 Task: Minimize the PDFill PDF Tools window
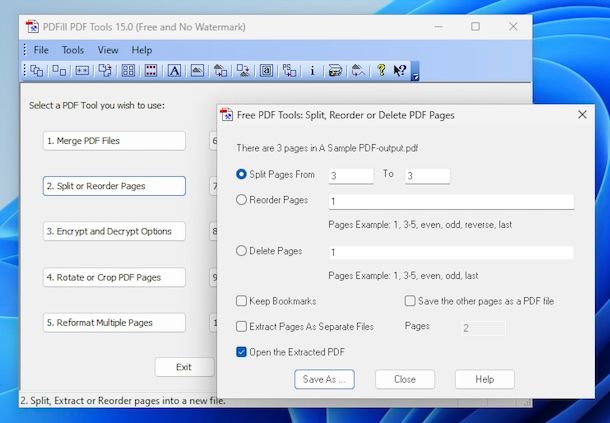pos(438,26)
